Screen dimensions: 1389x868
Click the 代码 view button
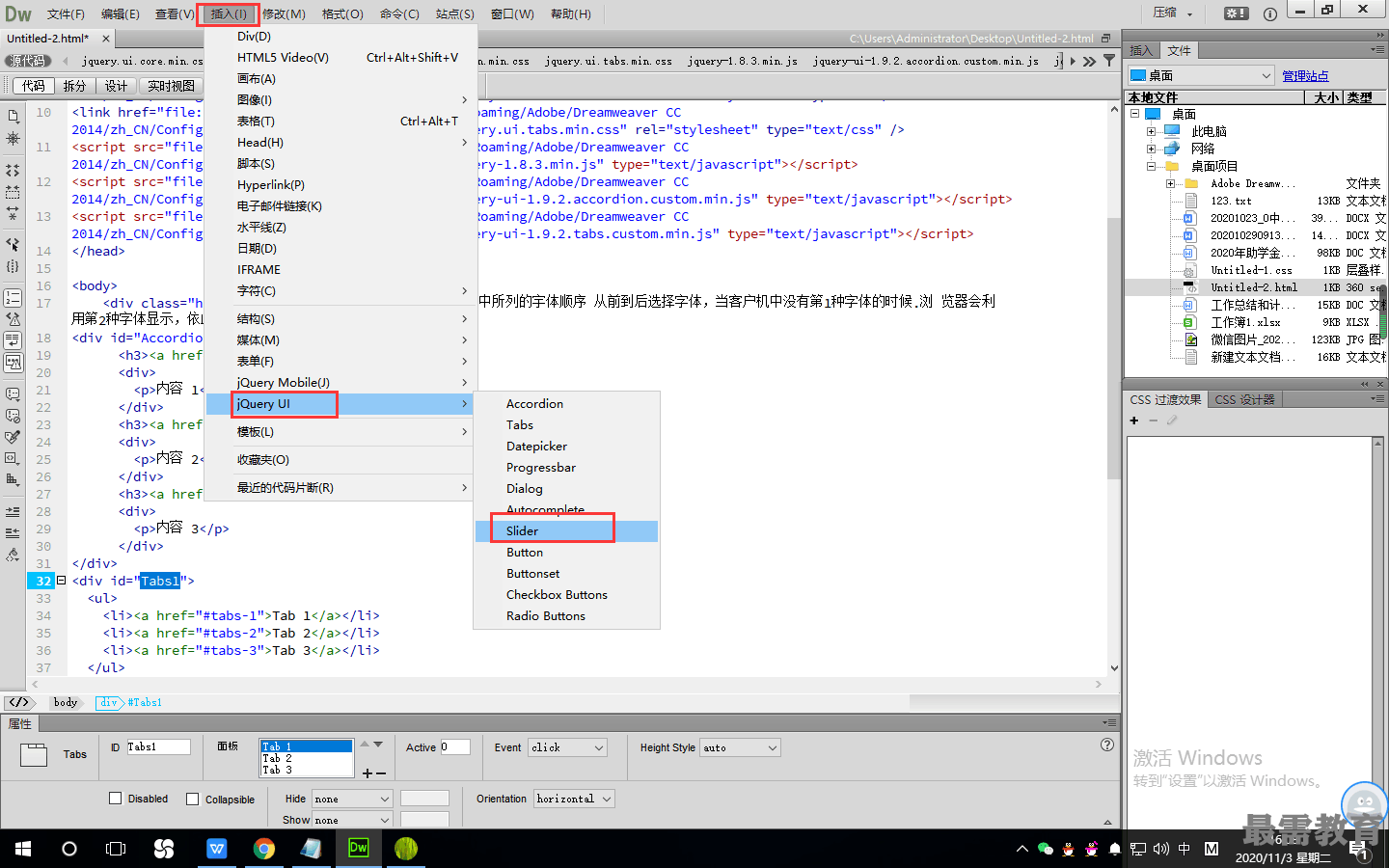(x=33, y=86)
